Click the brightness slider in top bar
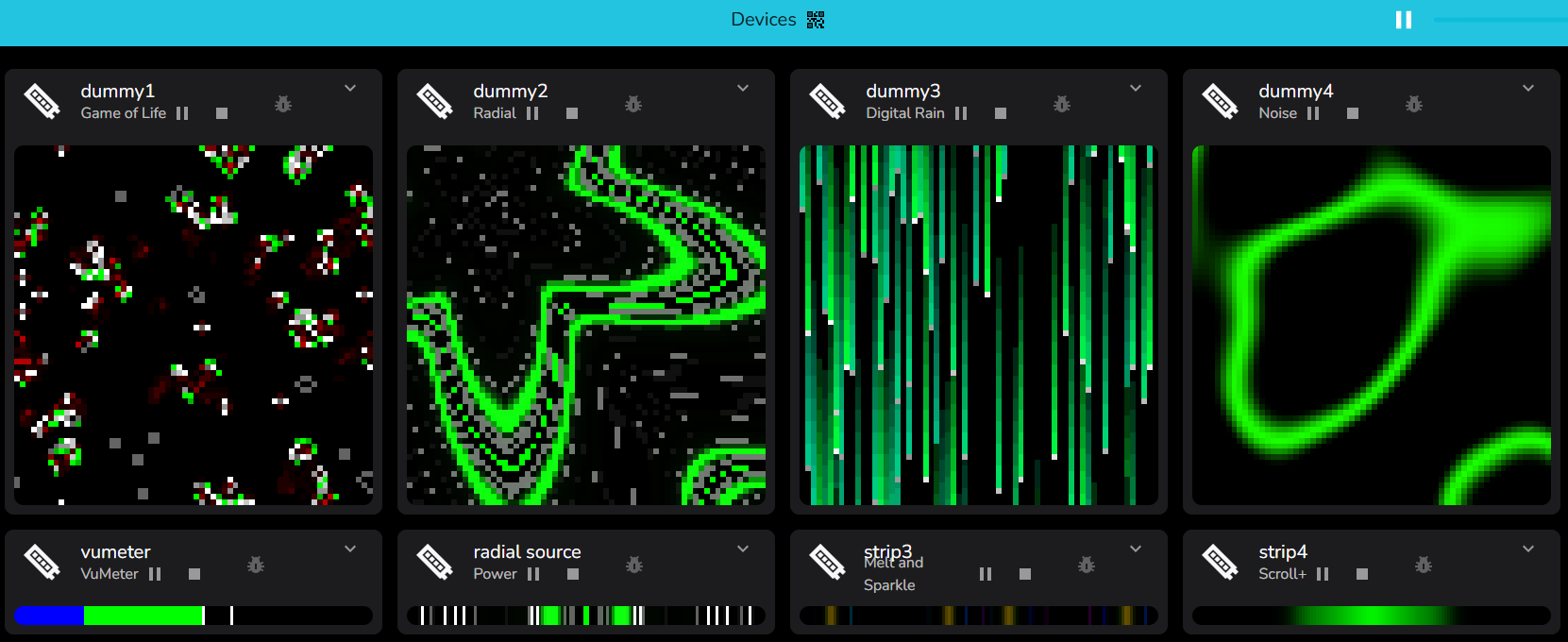1568x642 pixels. click(1500, 20)
